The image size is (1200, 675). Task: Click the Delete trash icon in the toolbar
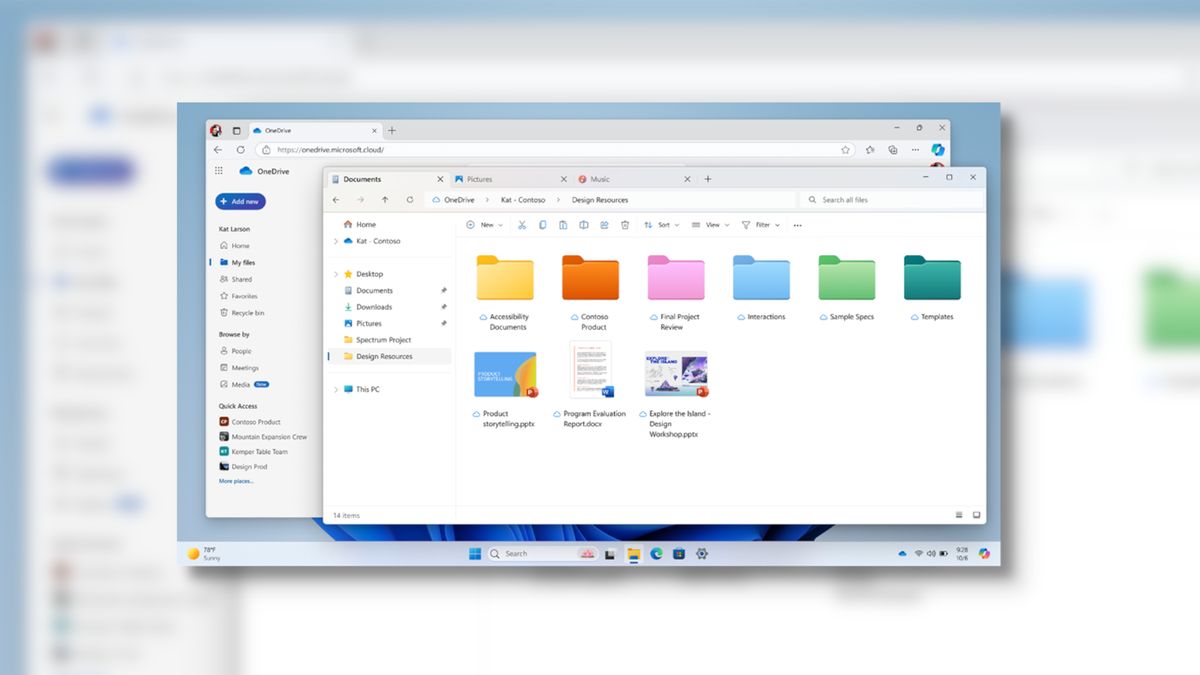[x=625, y=225]
